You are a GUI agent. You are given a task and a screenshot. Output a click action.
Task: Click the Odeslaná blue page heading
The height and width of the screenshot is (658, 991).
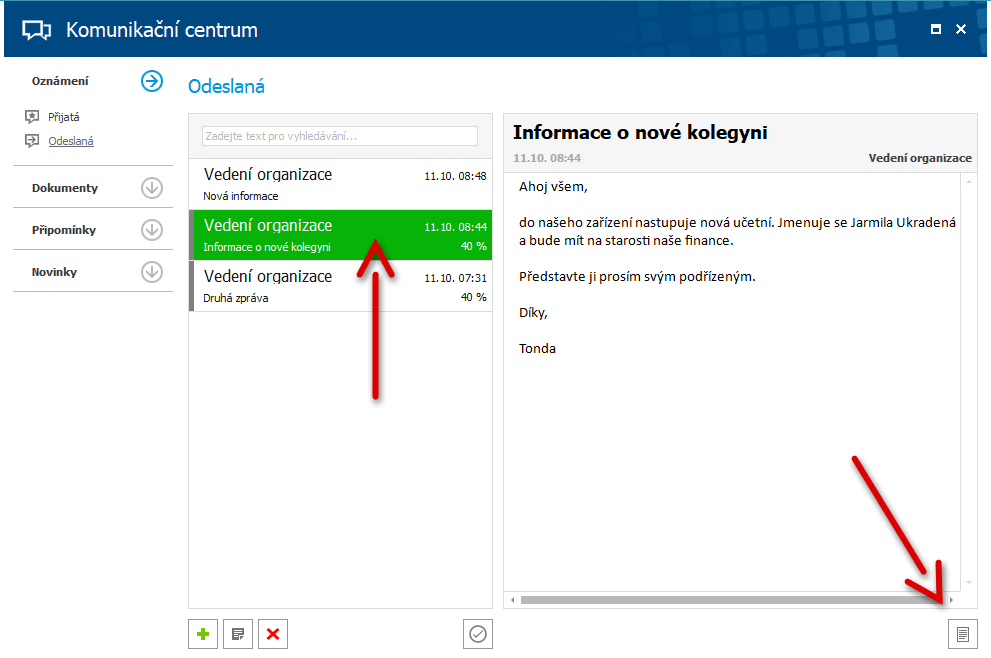coord(226,87)
